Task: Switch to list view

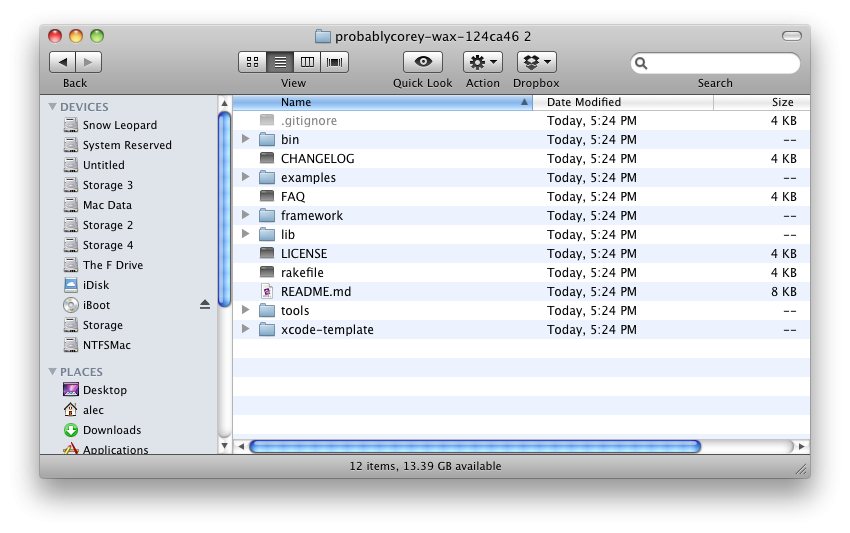Action: [x=280, y=62]
